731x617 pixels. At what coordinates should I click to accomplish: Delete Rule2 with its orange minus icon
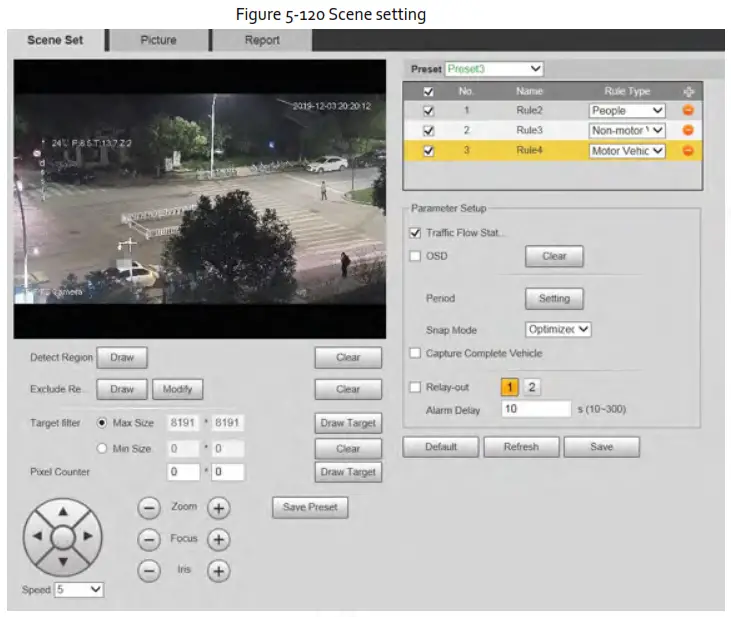click(688, 110)
